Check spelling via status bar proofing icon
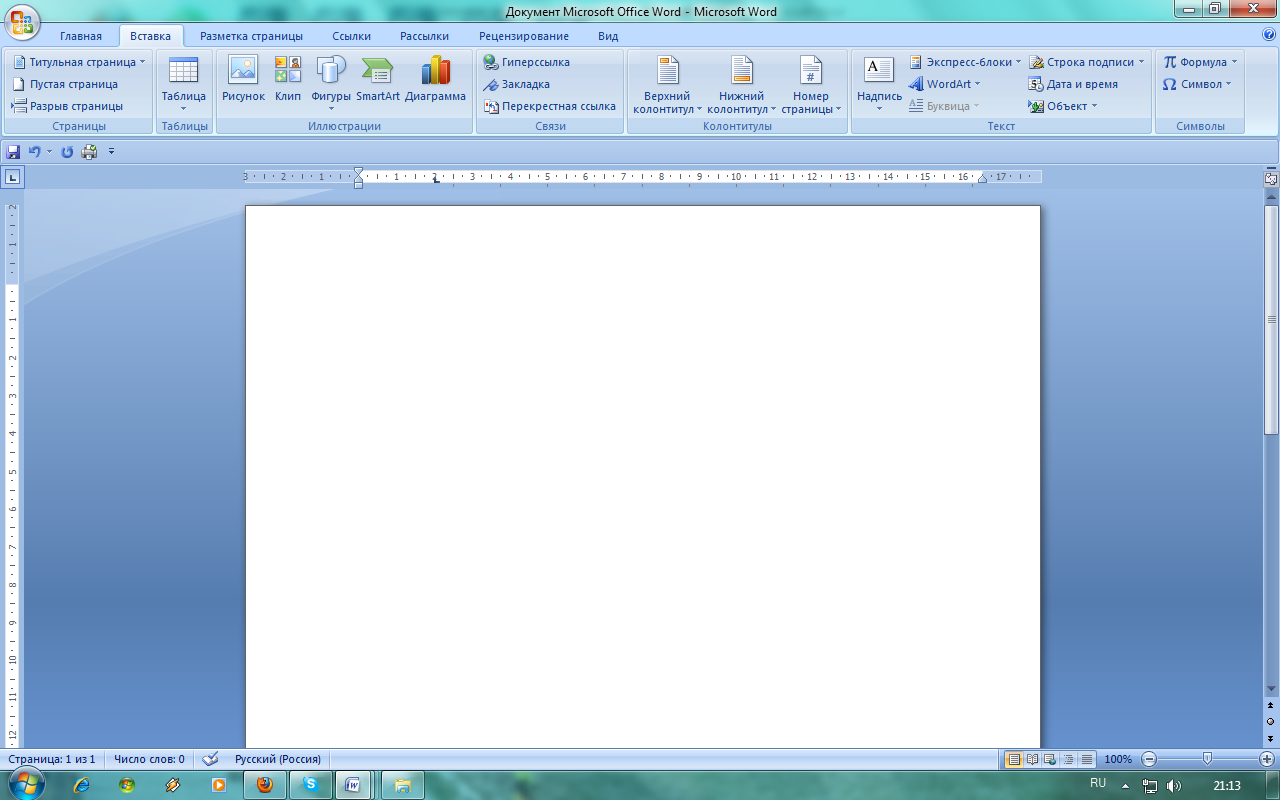The width and height of the screenshot is (1280, 800). [211, 759]
